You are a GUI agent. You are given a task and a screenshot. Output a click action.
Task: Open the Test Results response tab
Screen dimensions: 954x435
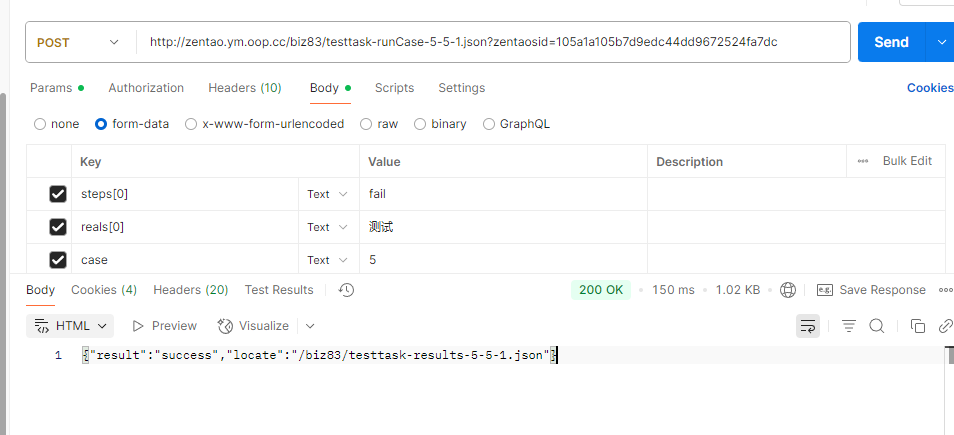[279, 290]
